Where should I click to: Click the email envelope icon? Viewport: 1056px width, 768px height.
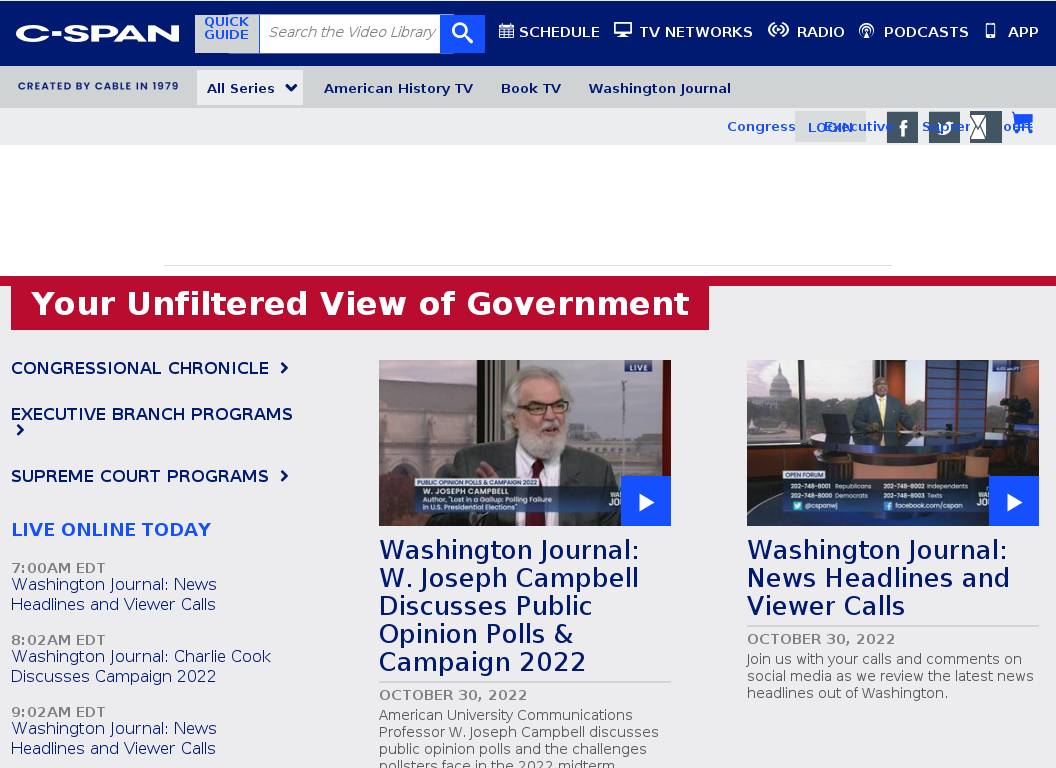point(985,128)
